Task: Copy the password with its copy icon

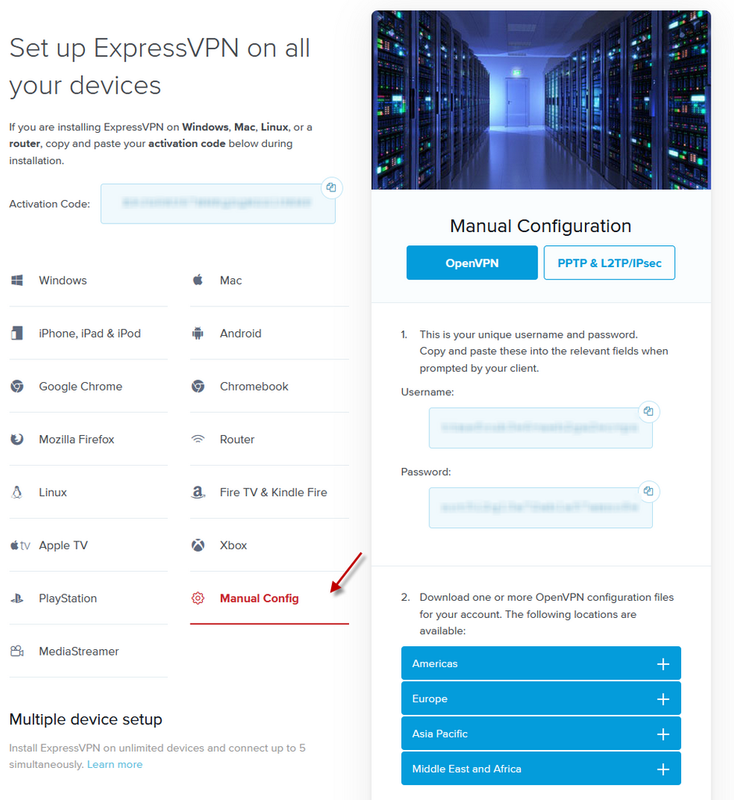Action: [648, 491]
